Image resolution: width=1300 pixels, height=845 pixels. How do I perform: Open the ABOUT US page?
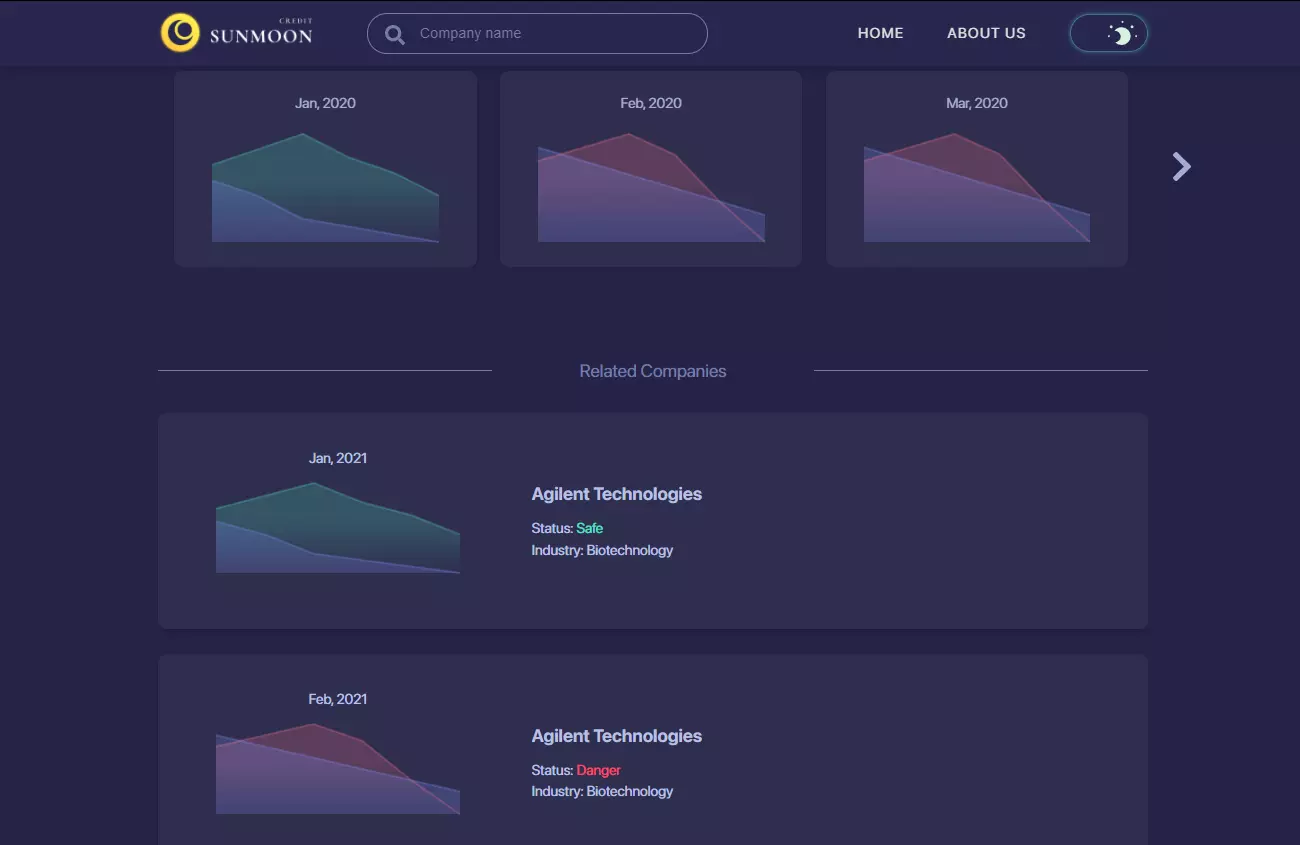click(986, 33)
